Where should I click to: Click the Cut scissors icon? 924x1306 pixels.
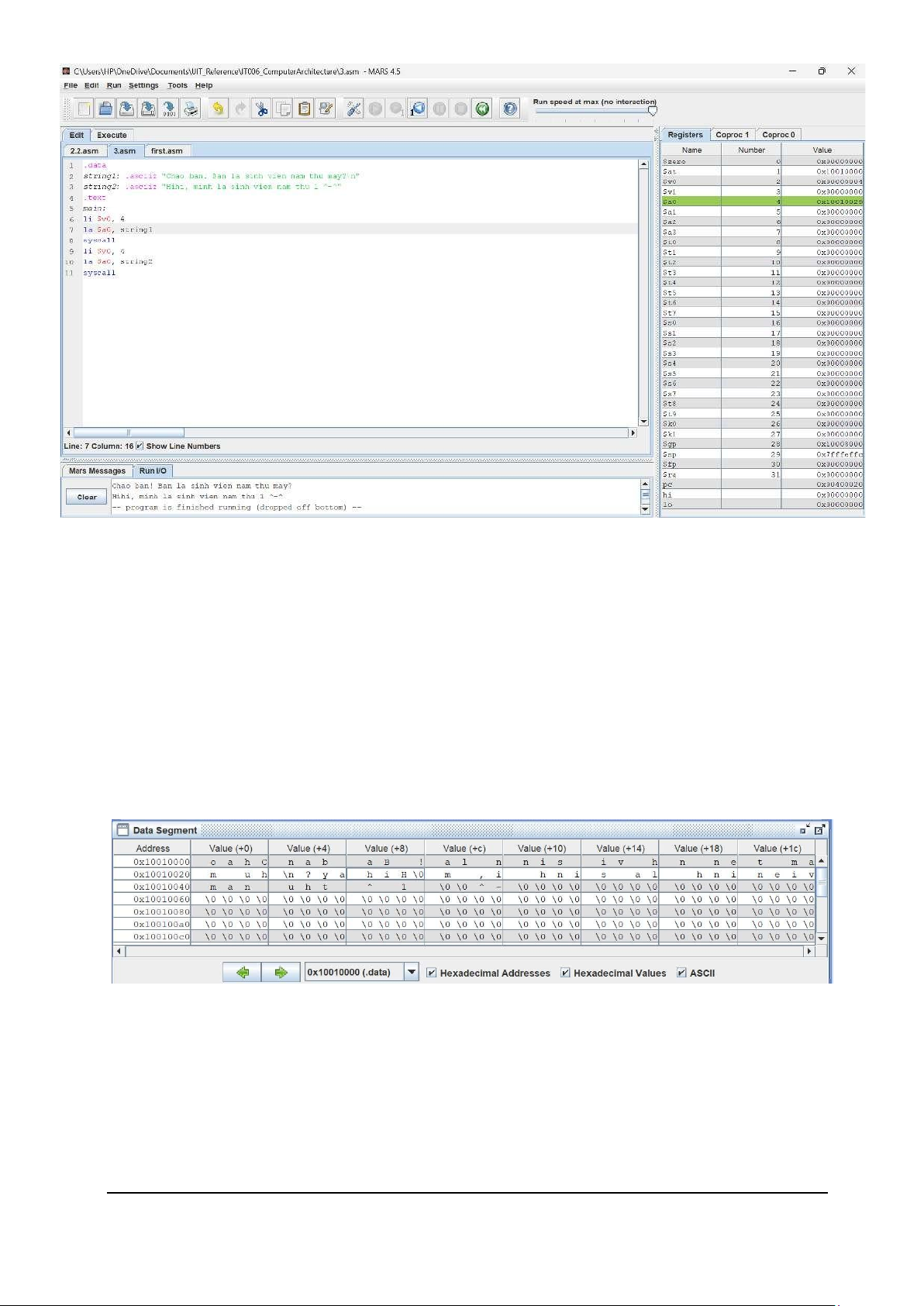262,109
